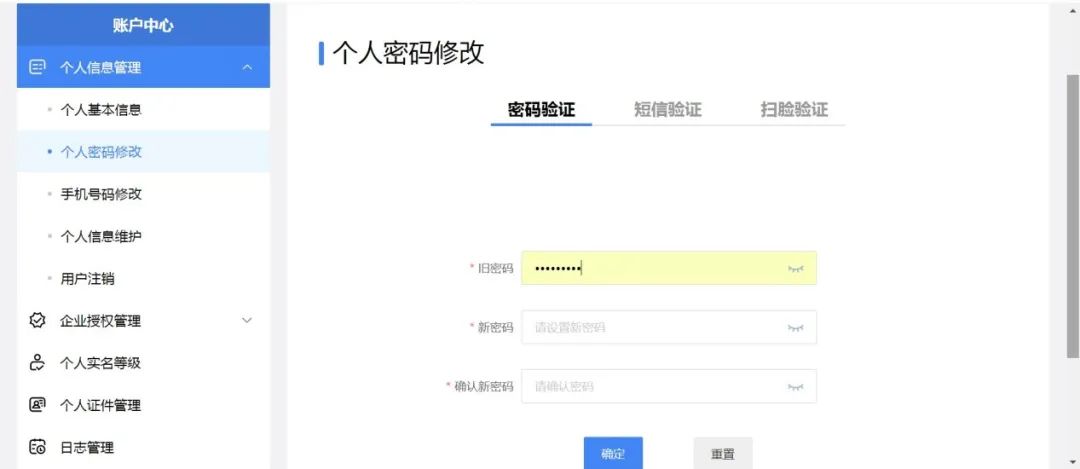The width and height of the screenshot is (1080, 469).
Task: Click the 账户中心 header text
Action: coord(143,26)
